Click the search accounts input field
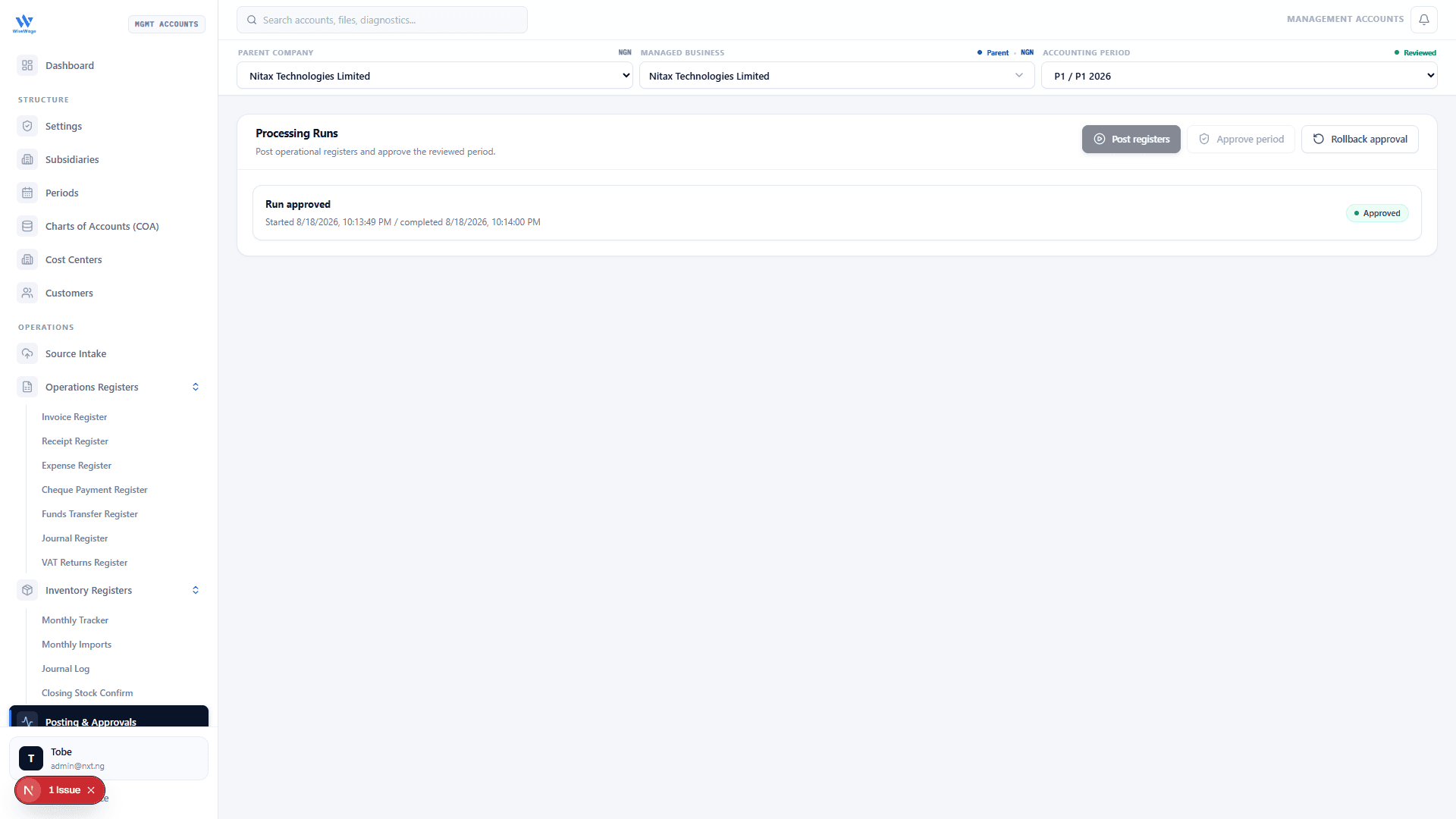The image size is (1456, 819). pos(382,20)
